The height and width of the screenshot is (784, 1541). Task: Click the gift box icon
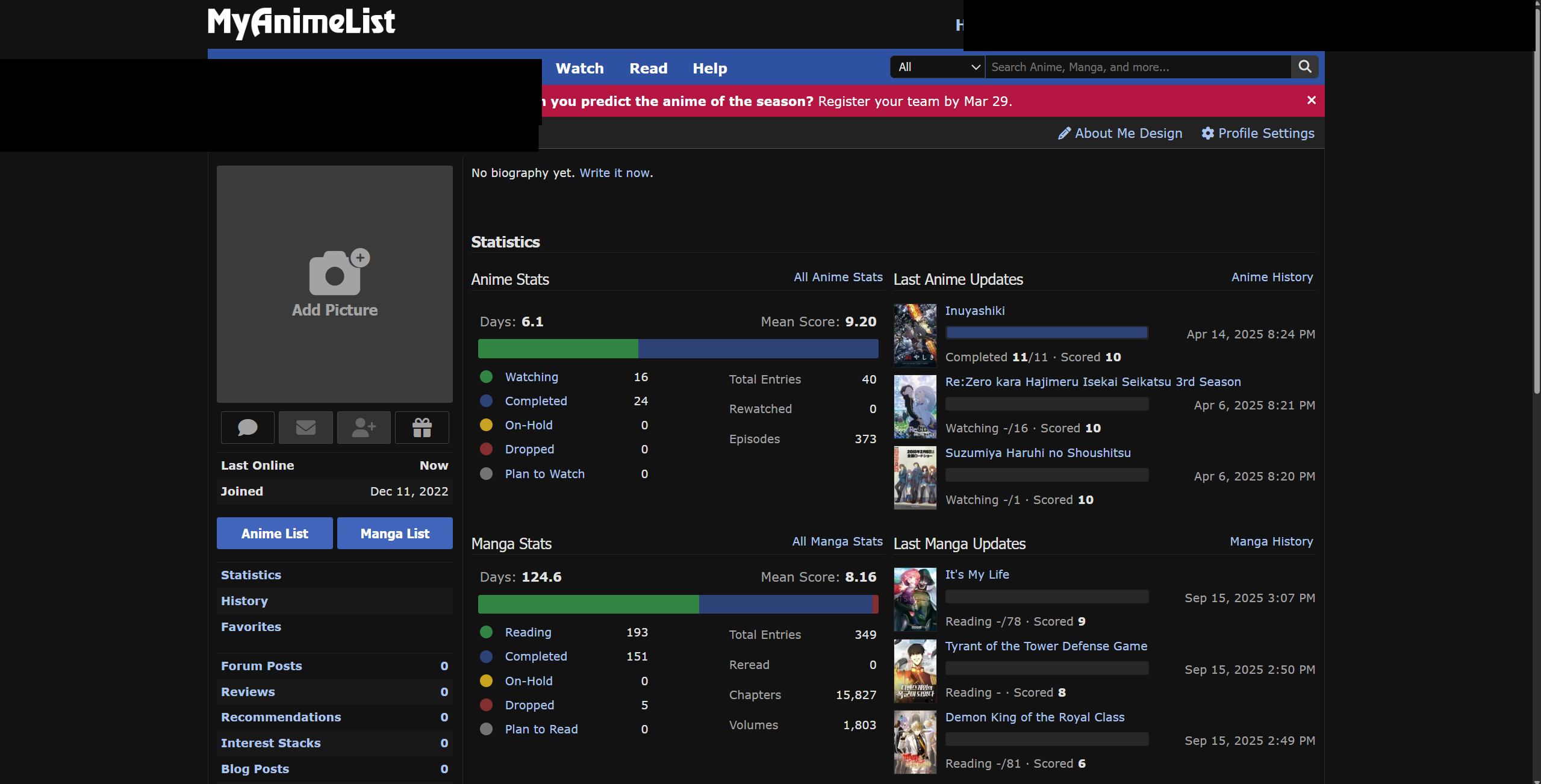pos(422,428)
